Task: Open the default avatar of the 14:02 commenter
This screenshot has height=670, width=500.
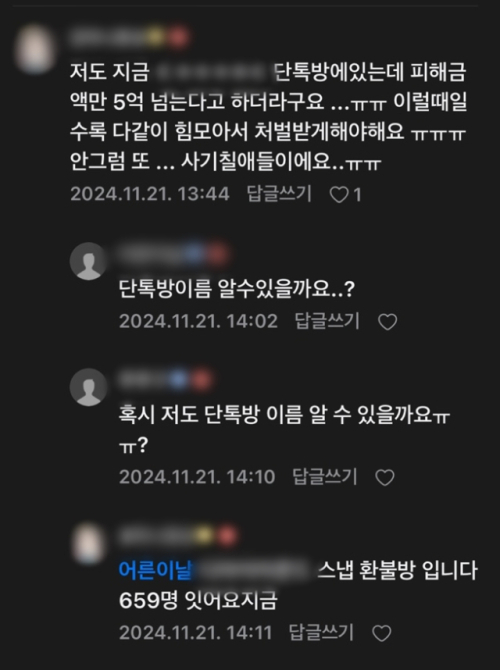Action: [88, 261]
